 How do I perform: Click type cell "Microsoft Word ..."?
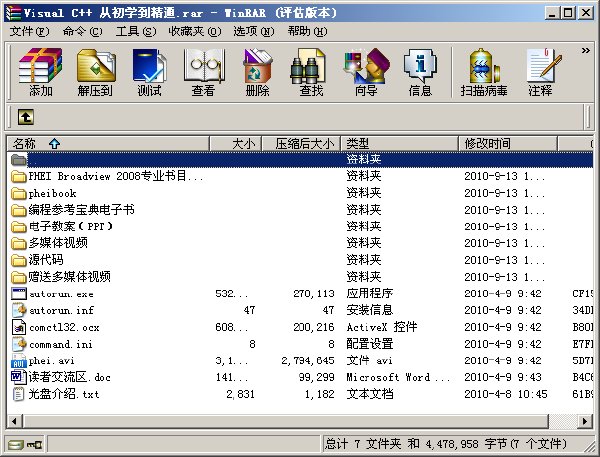[x=398, y=377]
